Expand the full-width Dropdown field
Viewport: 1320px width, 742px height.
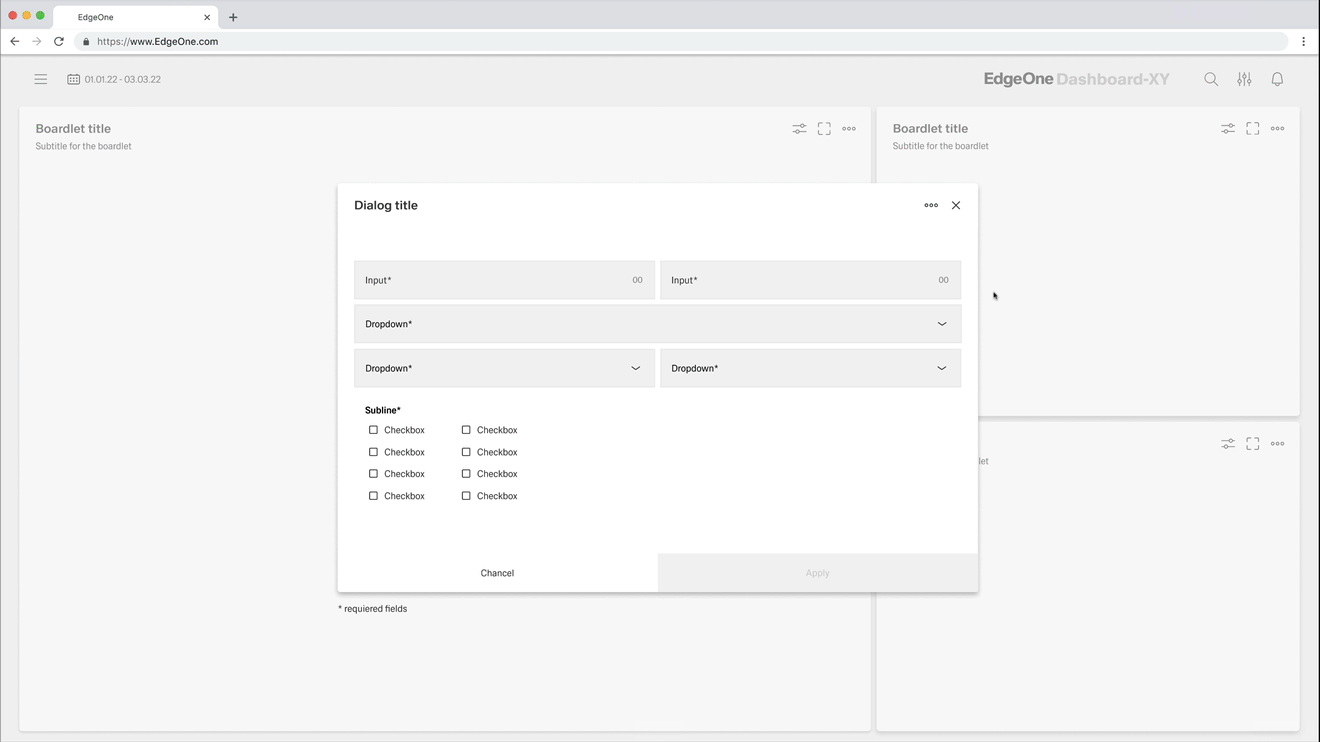[657, 324]
